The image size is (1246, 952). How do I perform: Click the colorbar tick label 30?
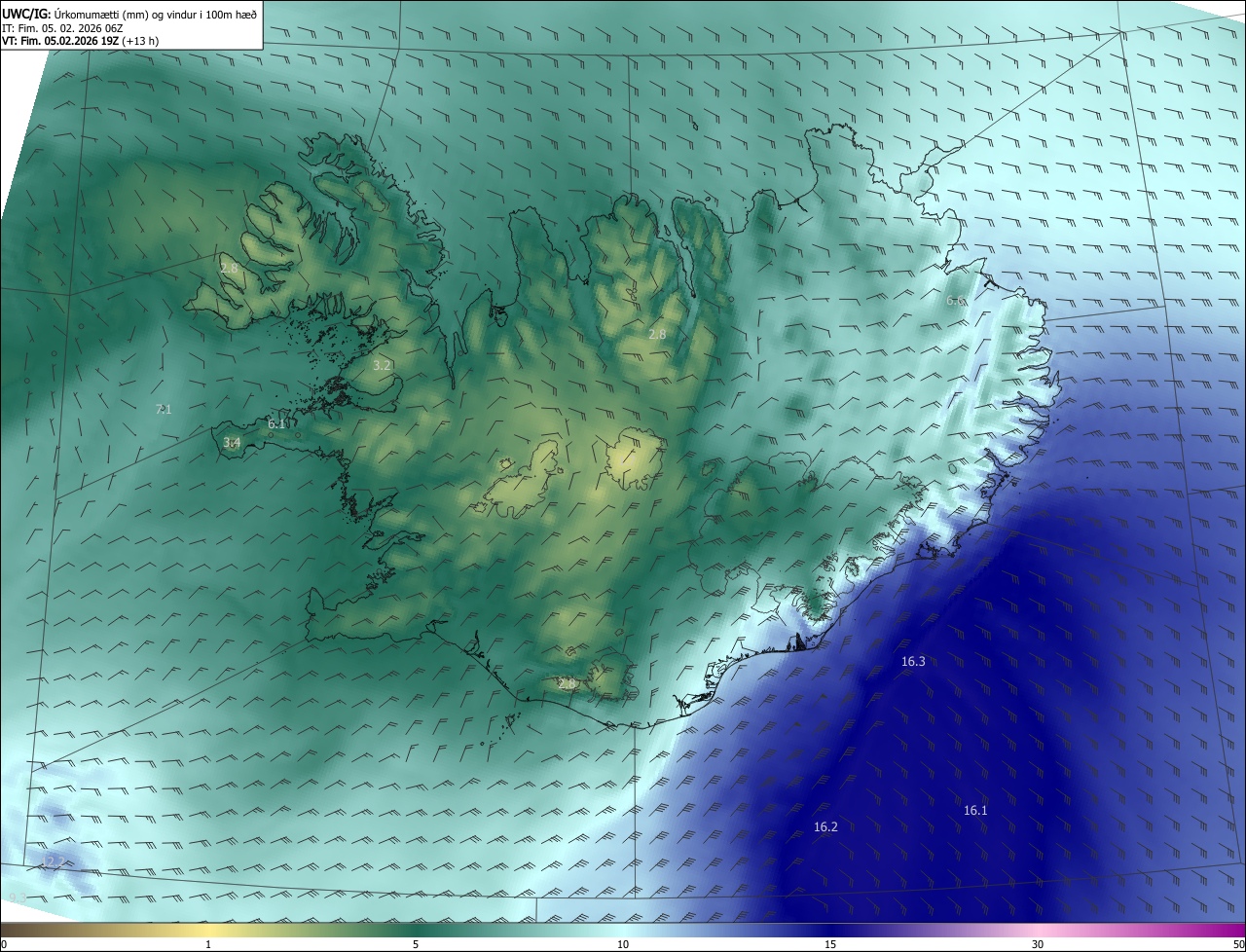tap(1038, 944)
